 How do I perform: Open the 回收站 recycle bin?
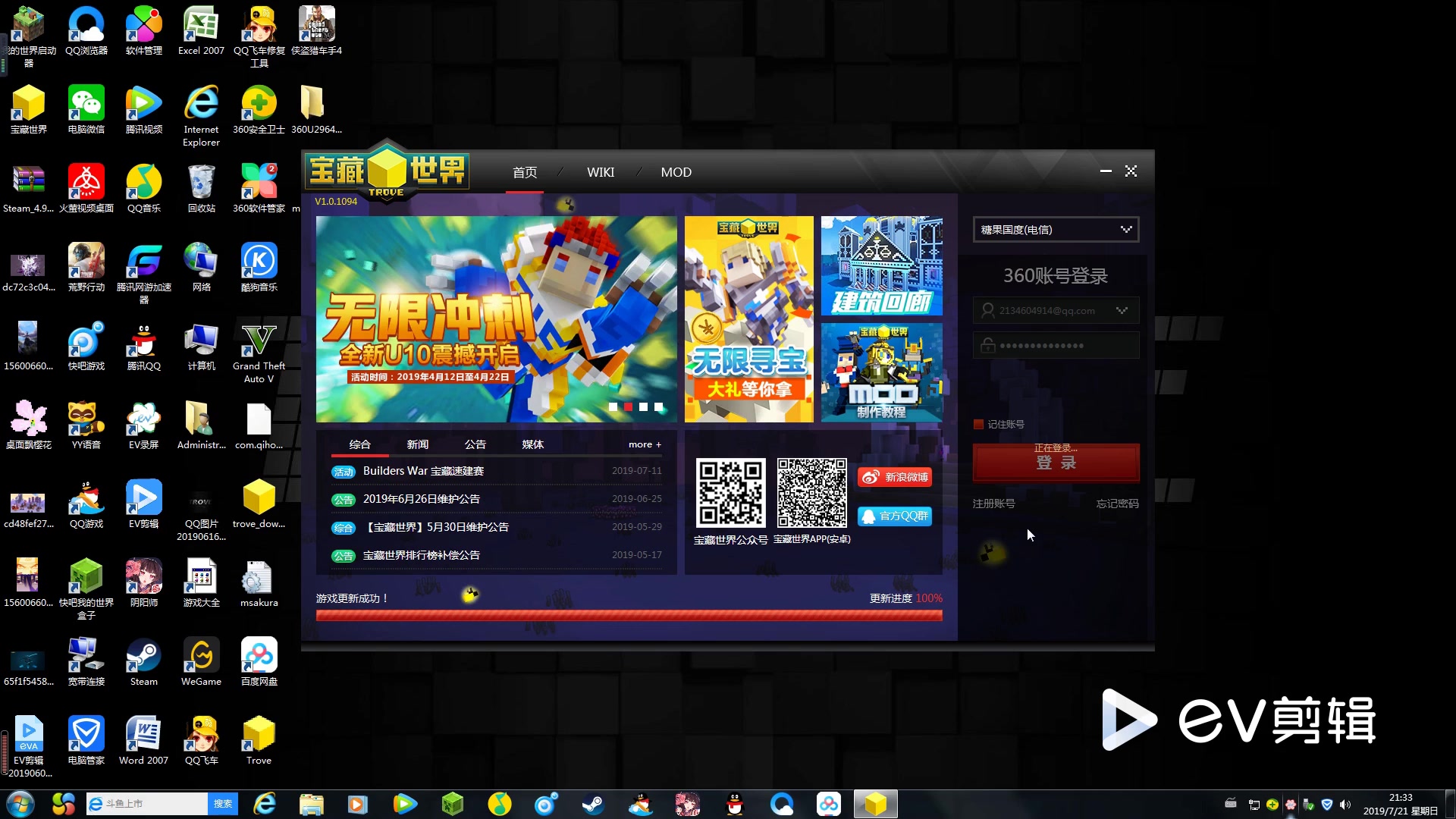pyautogui.click(x=202, y=189)
